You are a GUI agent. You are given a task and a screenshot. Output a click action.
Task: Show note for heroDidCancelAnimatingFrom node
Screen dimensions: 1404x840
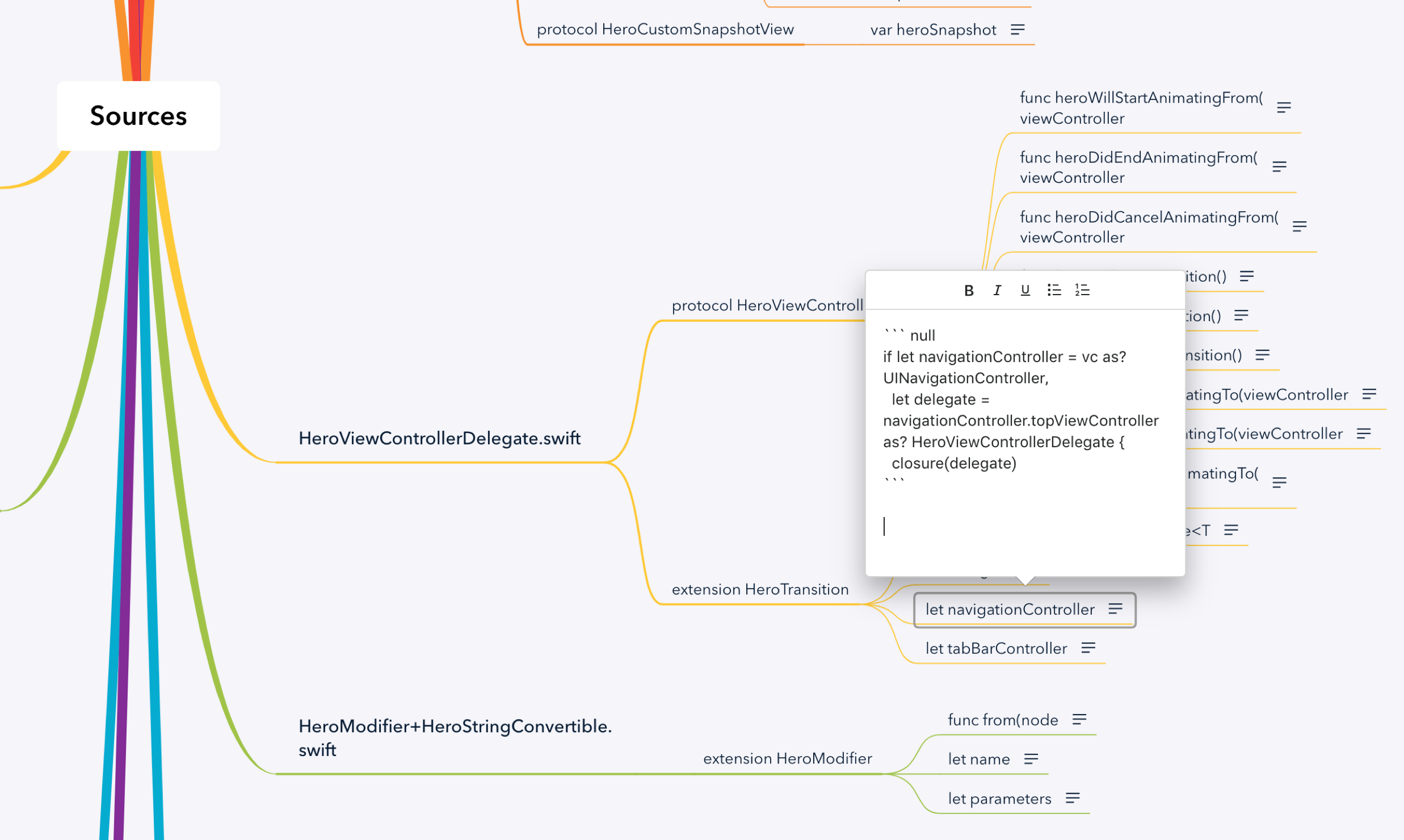coord(1299,227)
